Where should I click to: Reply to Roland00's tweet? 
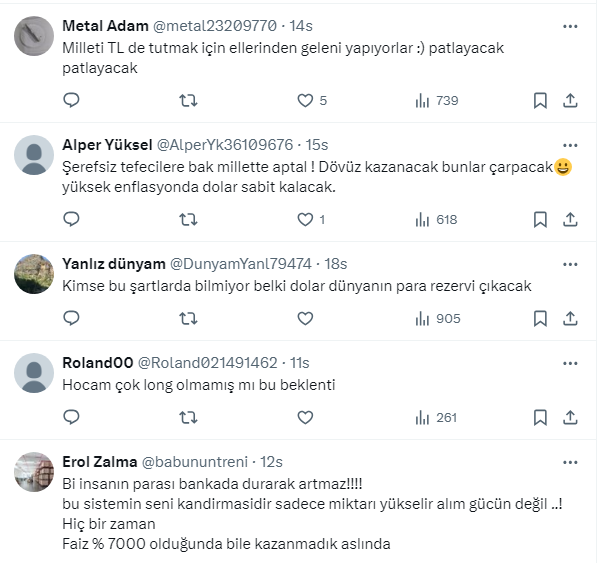[71, 417]
